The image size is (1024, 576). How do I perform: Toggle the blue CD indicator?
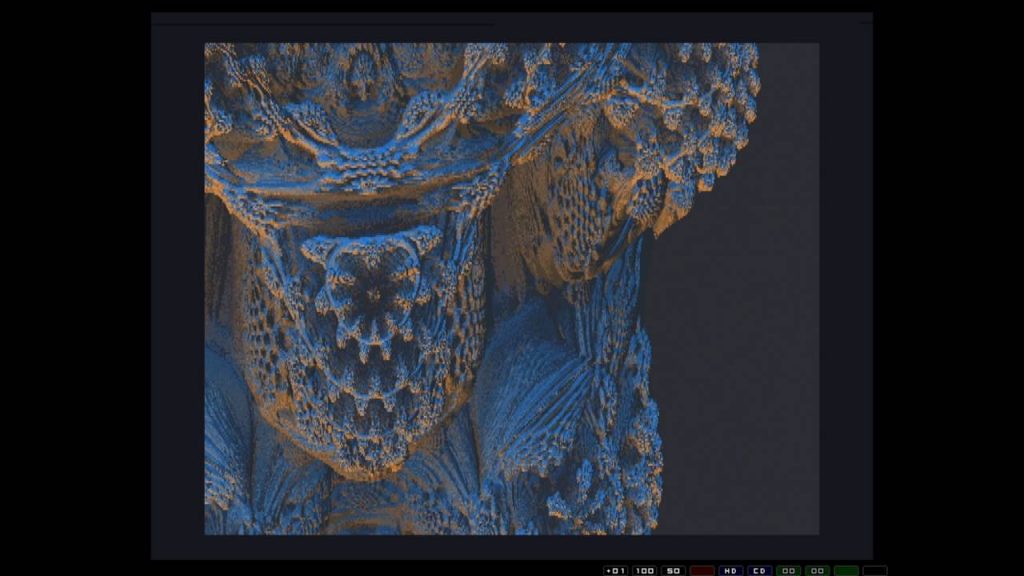(x=760, y=570)
